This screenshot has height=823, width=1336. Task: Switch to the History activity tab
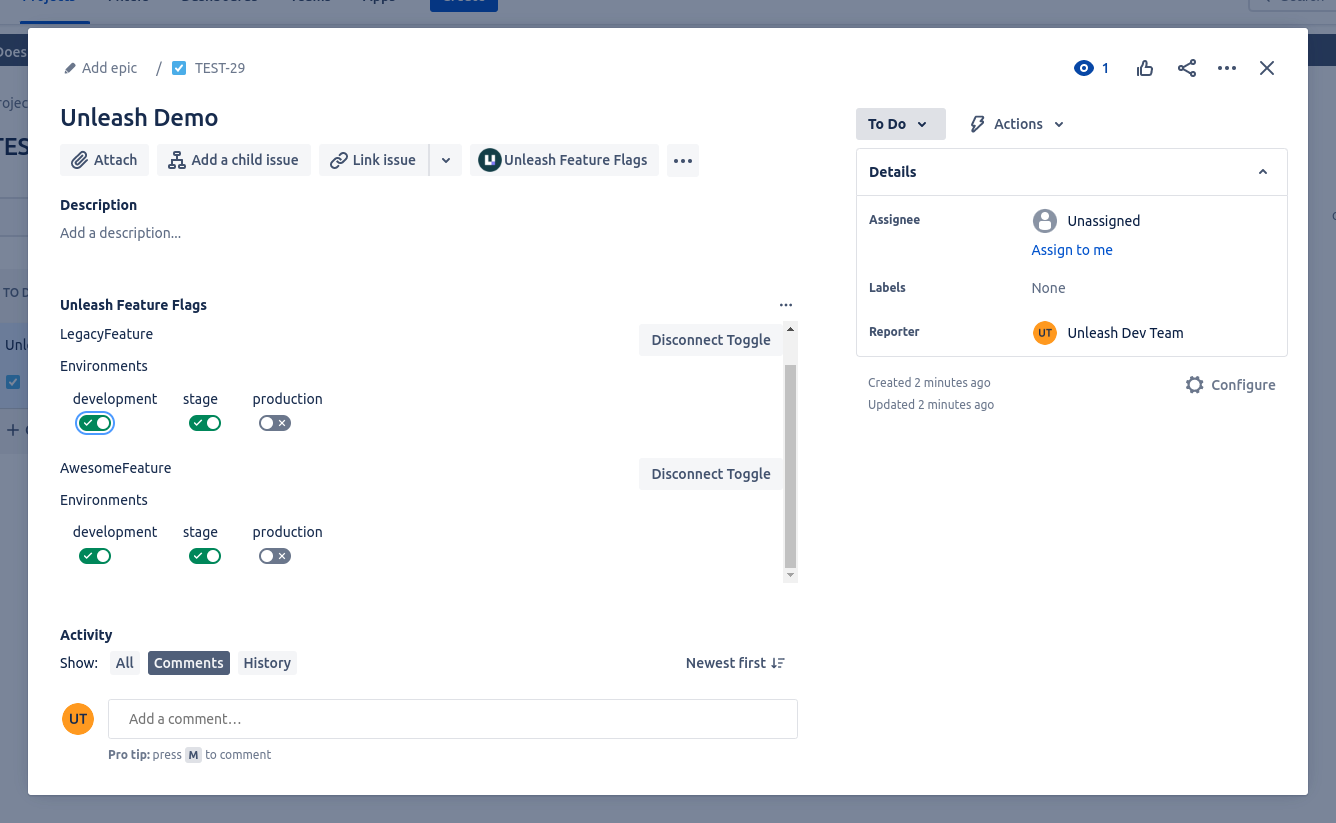267,663
